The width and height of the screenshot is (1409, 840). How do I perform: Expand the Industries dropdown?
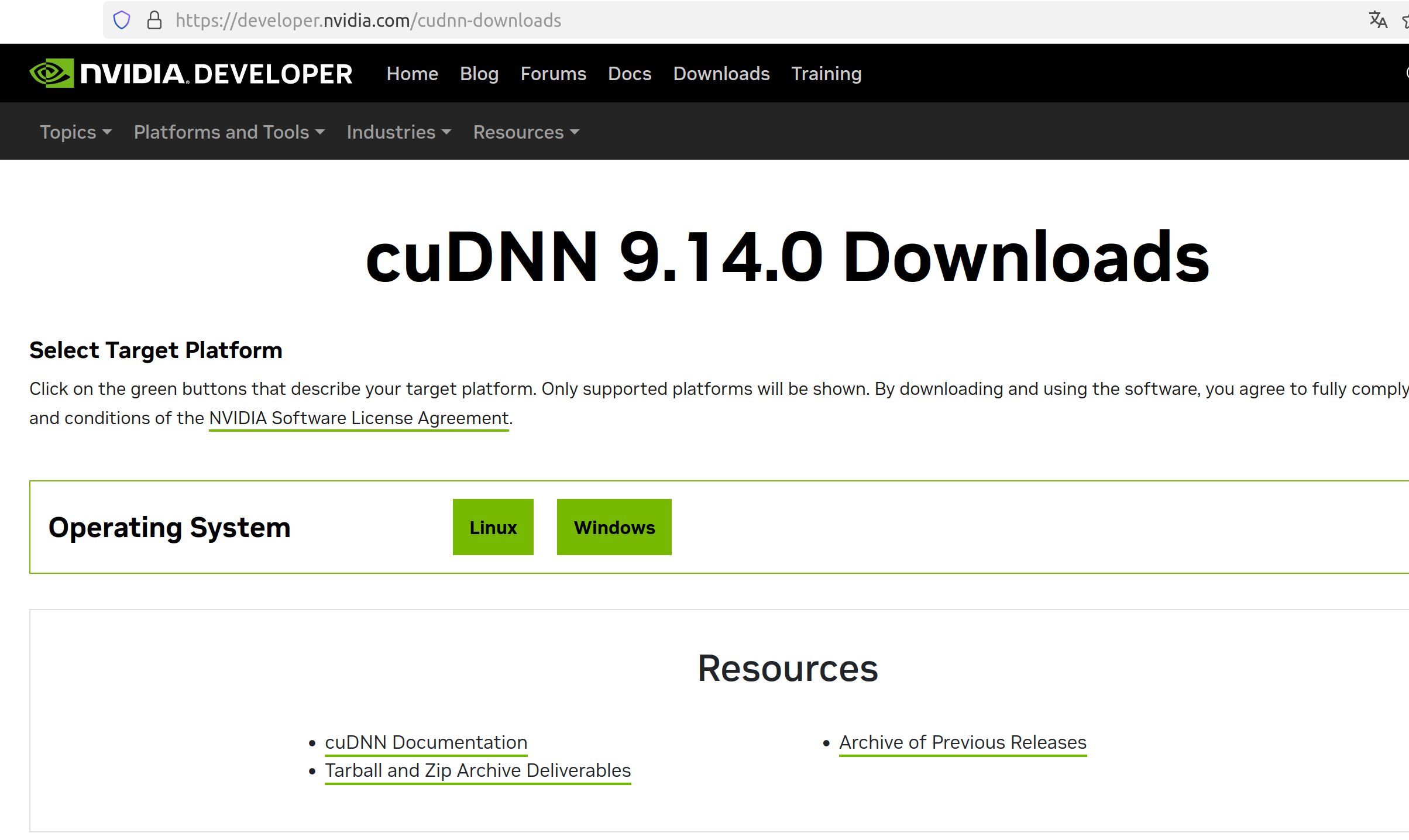click(398, 132)
